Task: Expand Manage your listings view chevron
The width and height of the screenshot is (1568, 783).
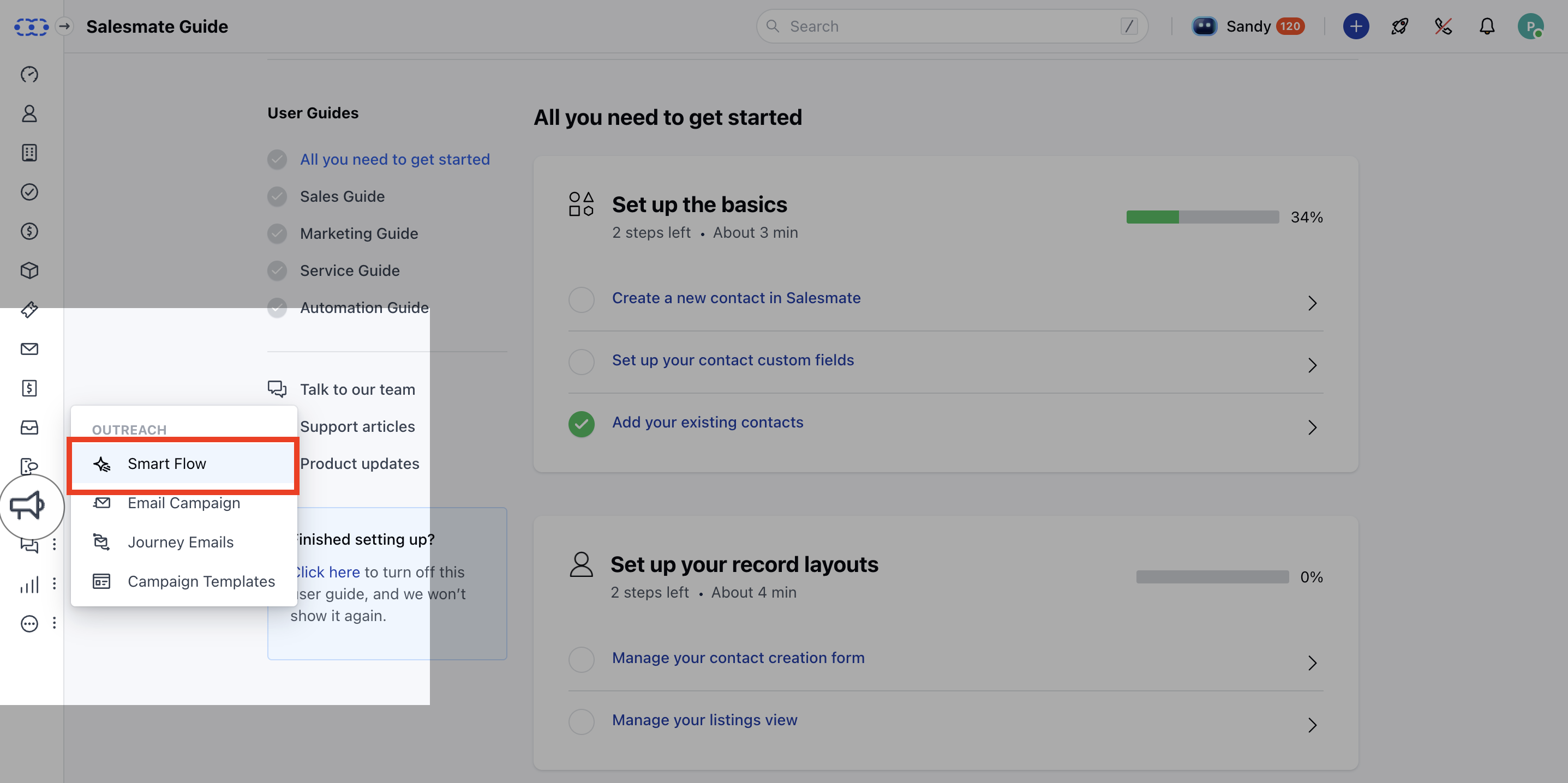Action: click(1312, 725)
